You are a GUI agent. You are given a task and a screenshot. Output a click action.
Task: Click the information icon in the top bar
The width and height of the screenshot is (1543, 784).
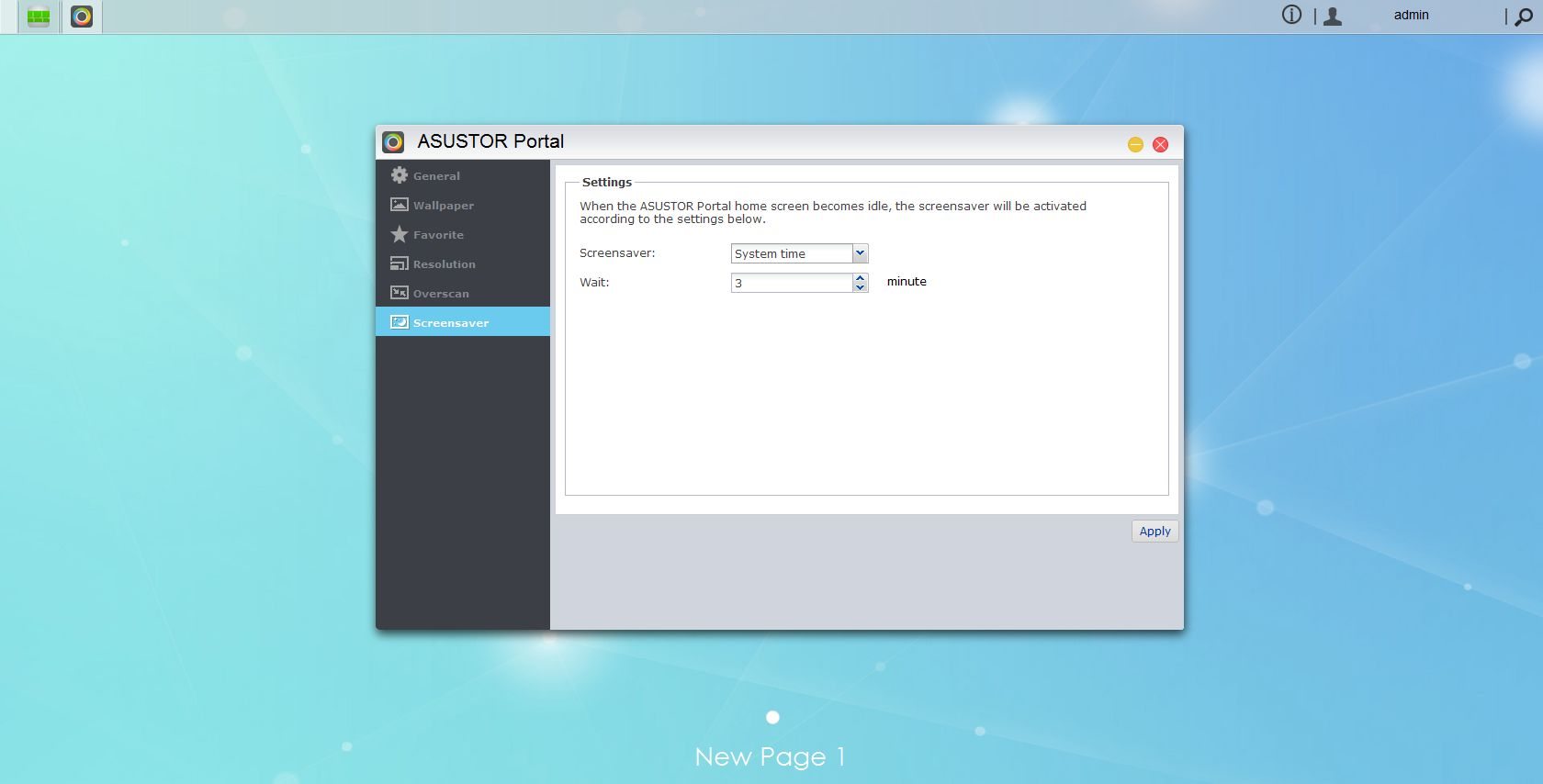[1291, 15]
